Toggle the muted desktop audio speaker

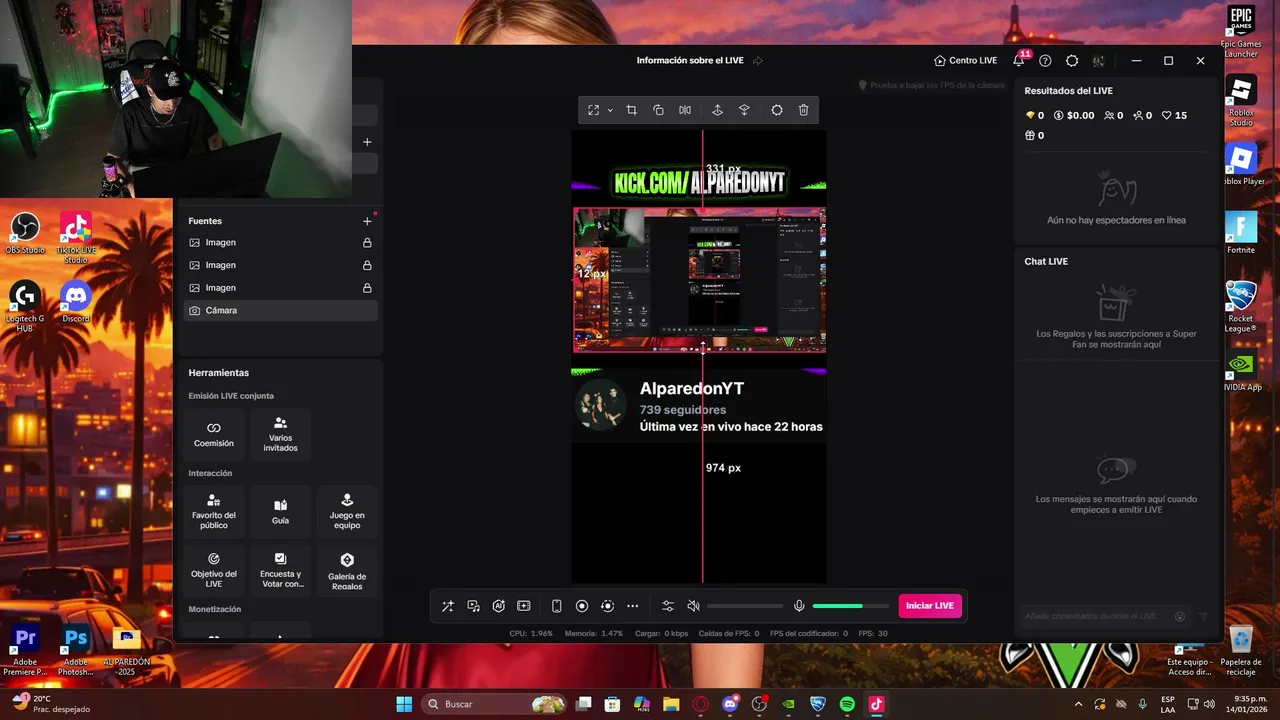pos(694,606)
